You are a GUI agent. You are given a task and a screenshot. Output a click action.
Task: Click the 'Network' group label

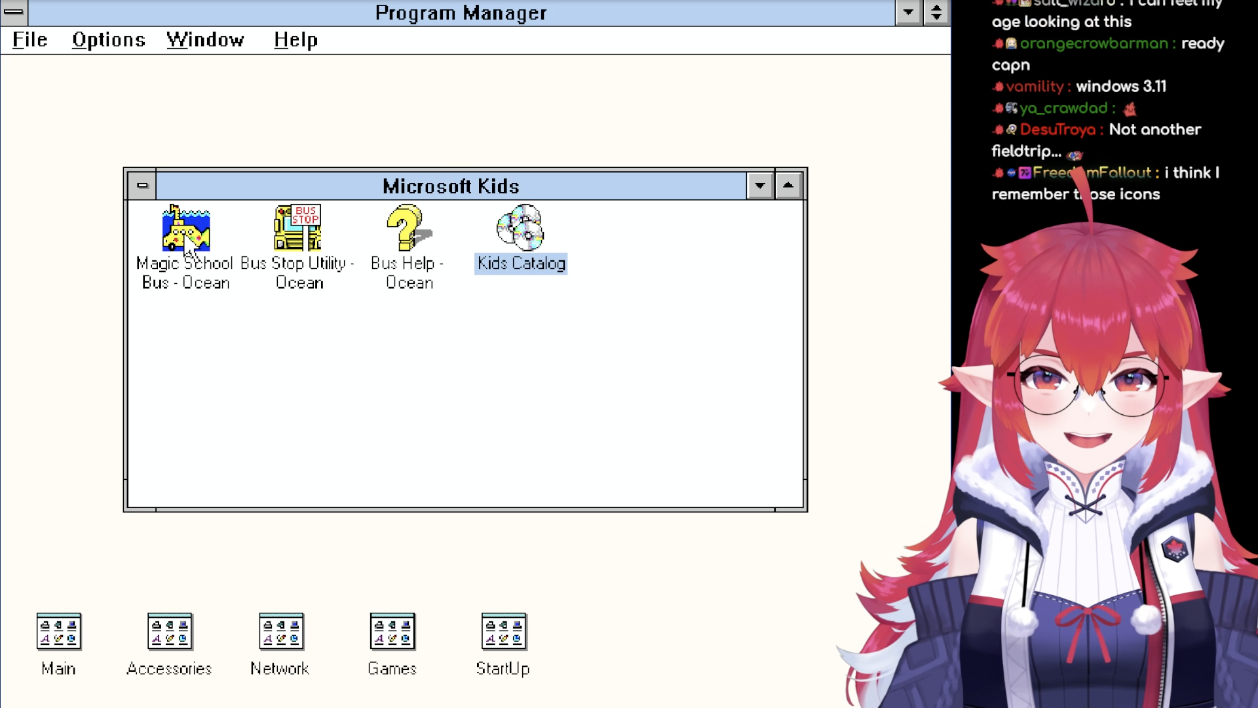click(x=280, y=668)
